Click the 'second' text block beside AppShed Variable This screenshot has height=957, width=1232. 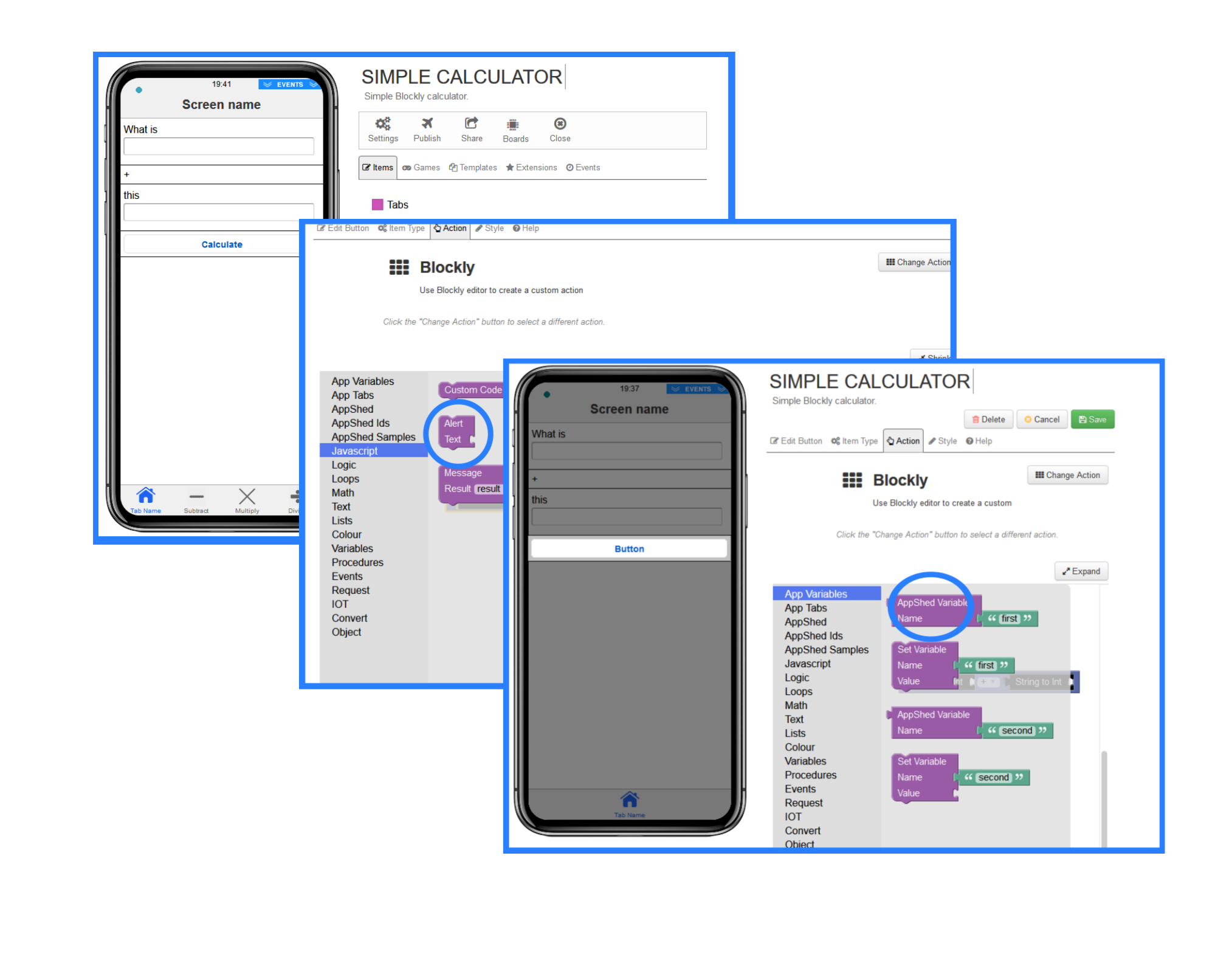[1016, 730]
